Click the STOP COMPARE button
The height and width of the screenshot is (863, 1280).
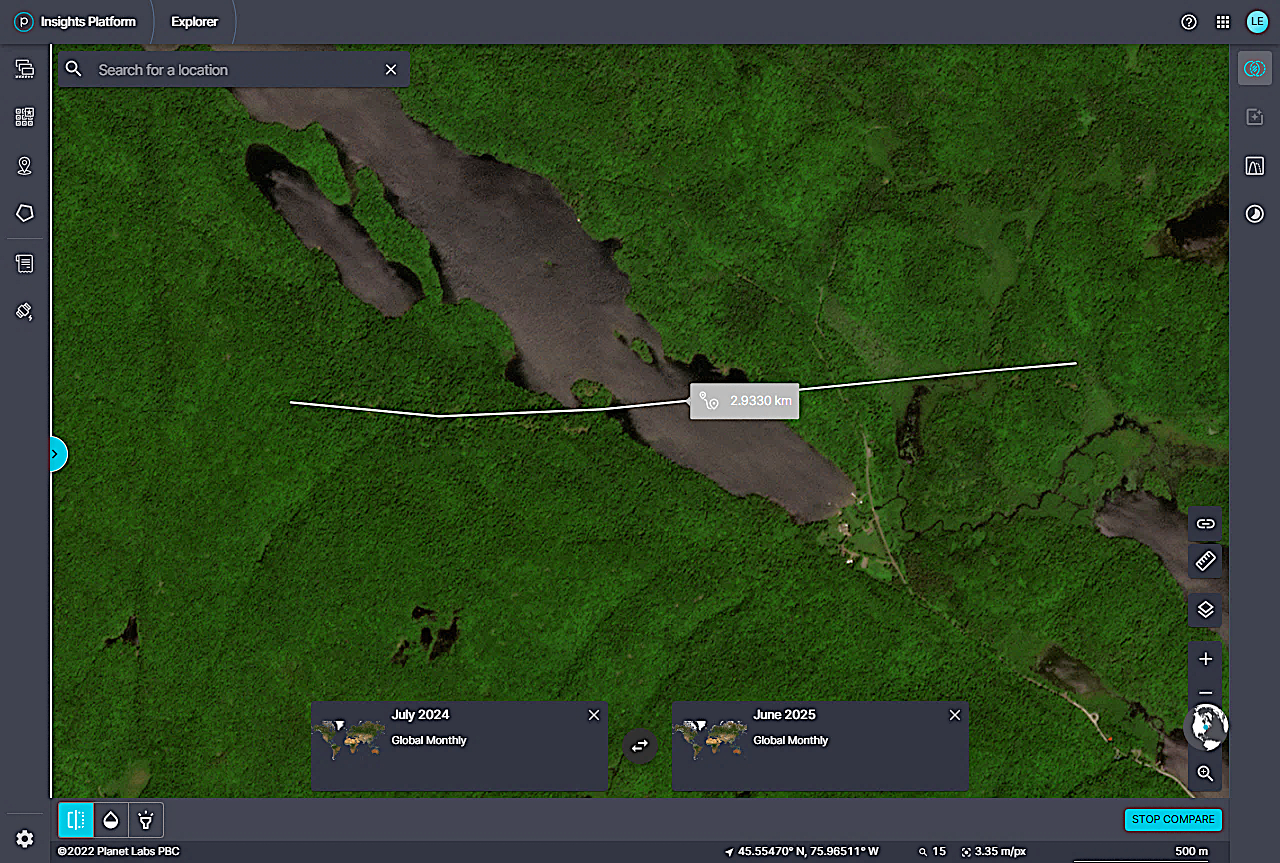click(x=1173, y=819)
